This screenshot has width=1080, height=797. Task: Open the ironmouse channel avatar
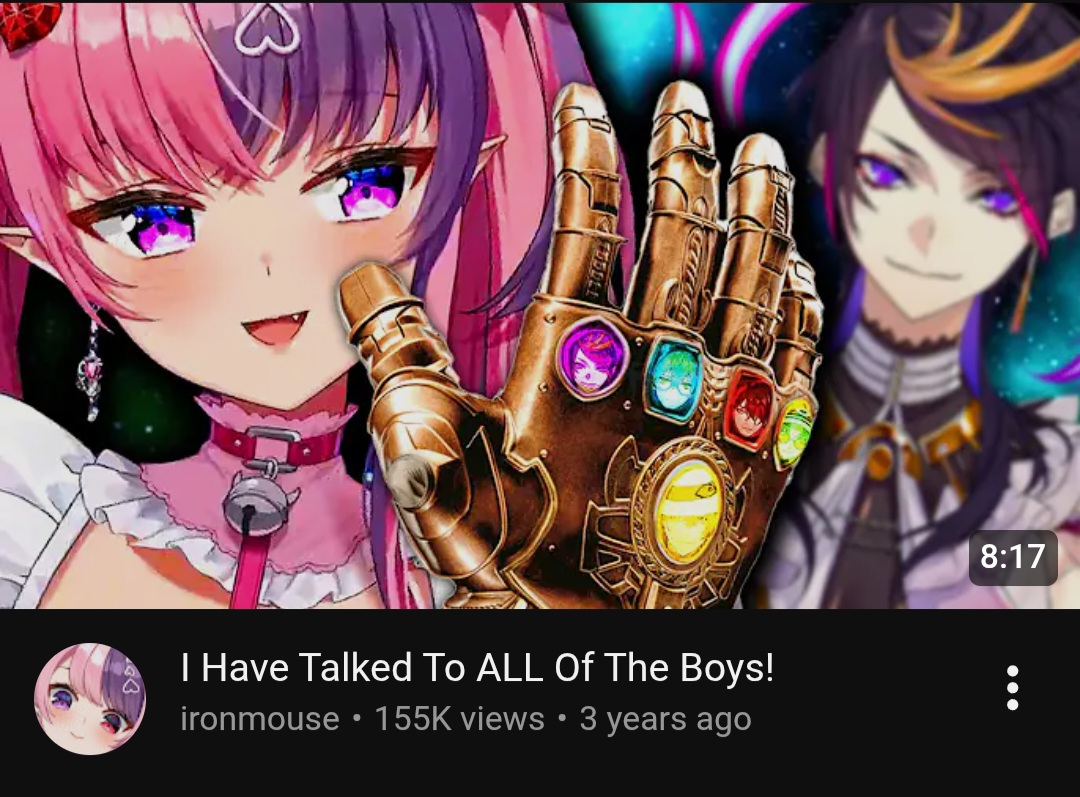click(90, 698)
